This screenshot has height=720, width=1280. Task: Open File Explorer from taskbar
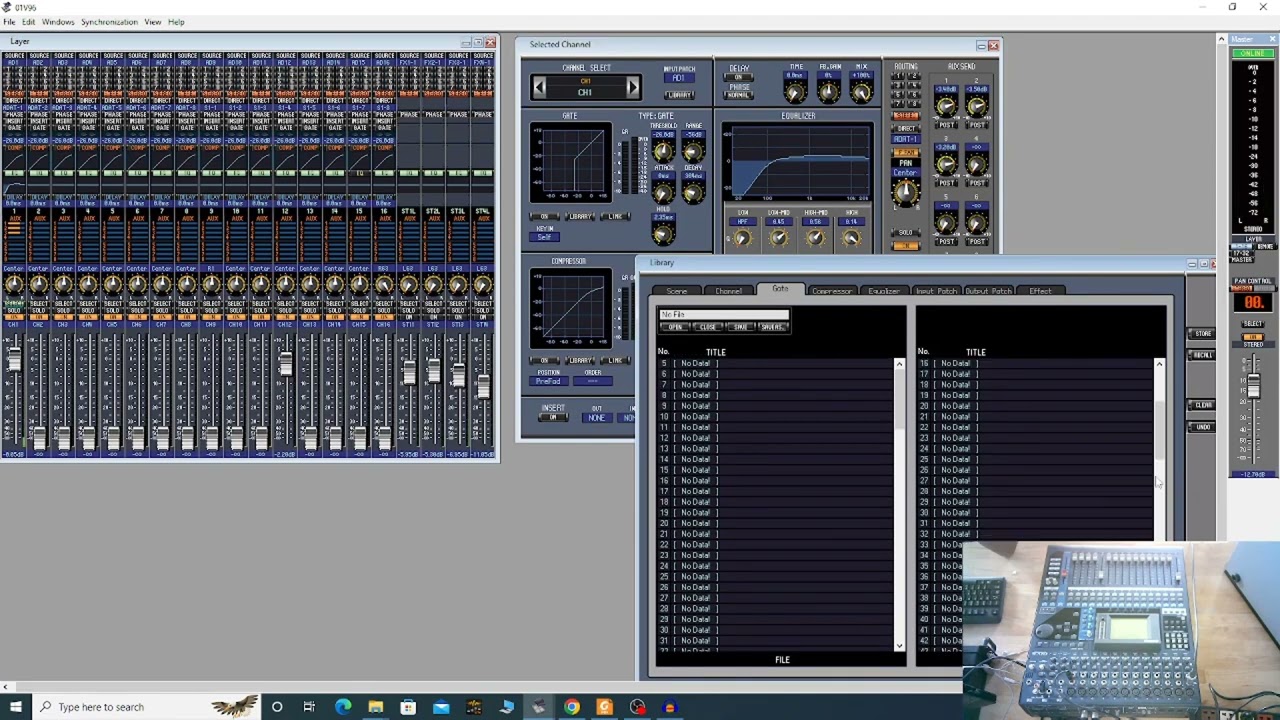click(x=375, y=707)
